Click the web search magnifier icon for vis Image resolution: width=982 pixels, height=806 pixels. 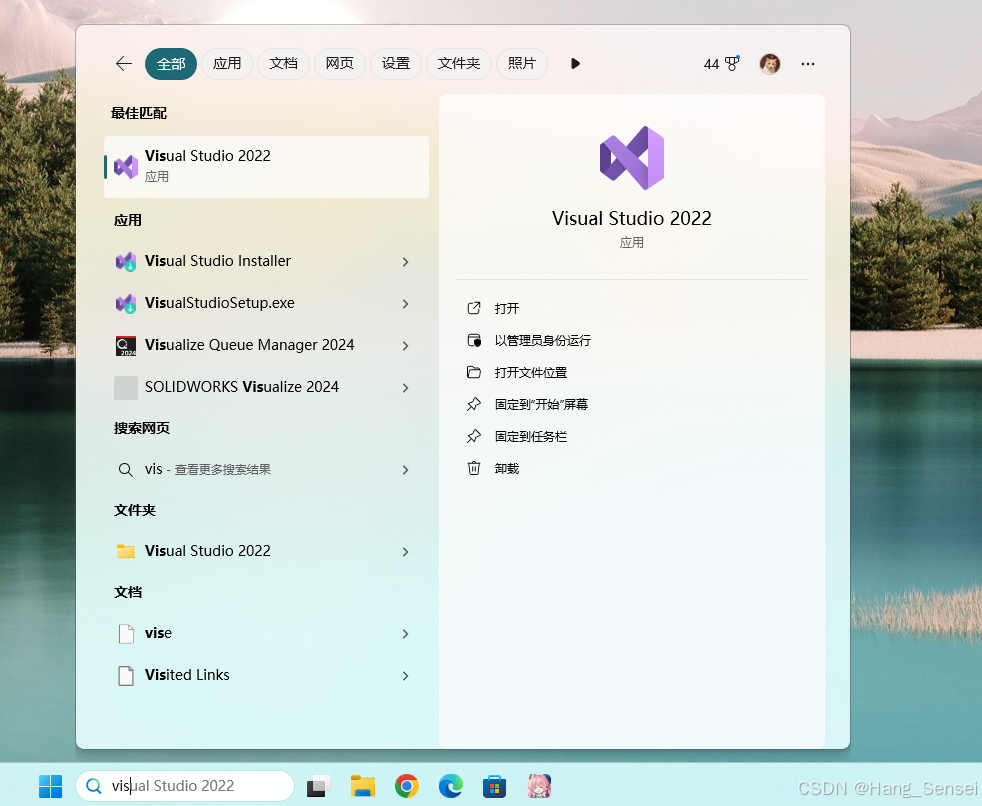point(125,470)
